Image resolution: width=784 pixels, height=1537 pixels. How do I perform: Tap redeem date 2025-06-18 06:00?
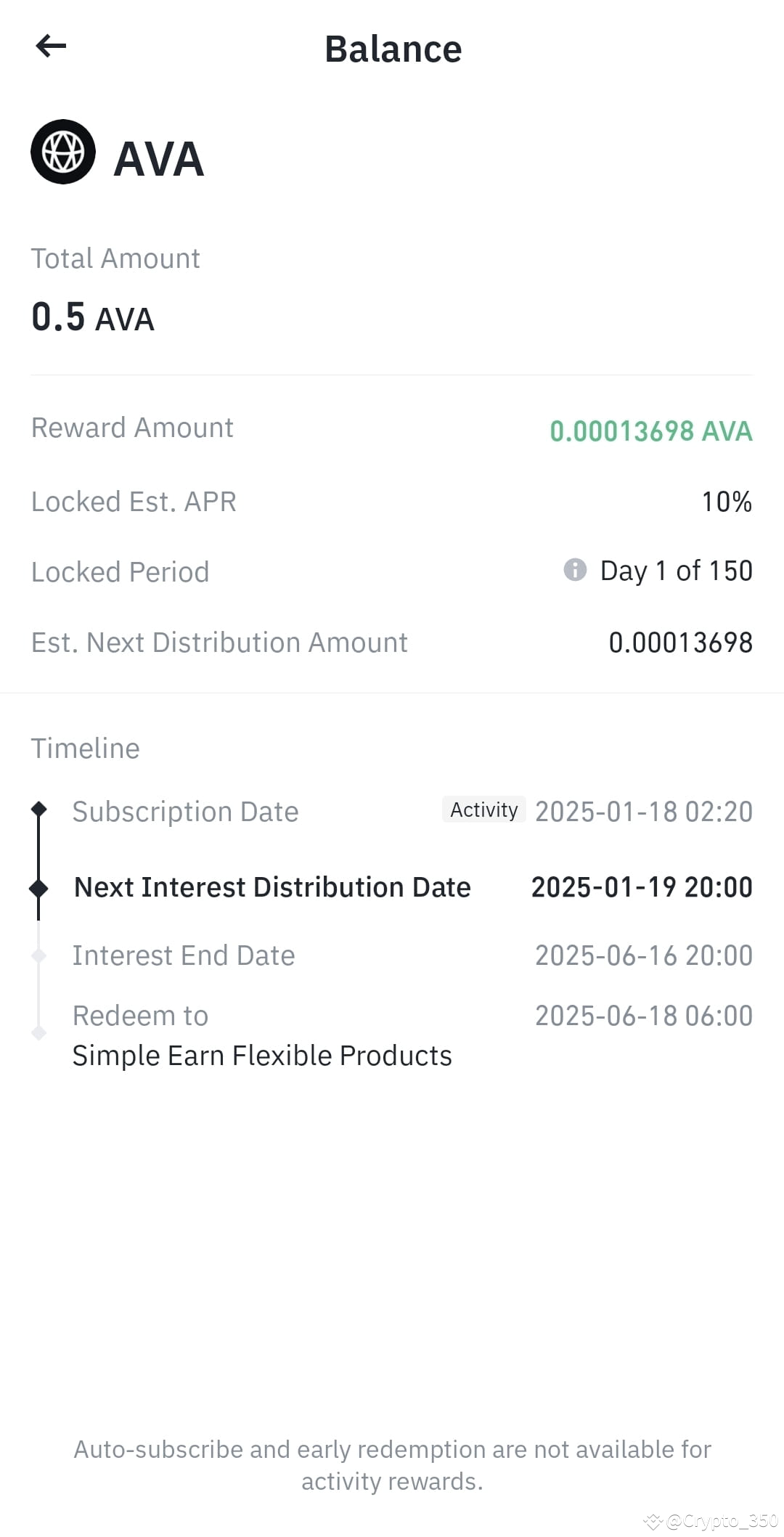click(x=644, y=1016)
